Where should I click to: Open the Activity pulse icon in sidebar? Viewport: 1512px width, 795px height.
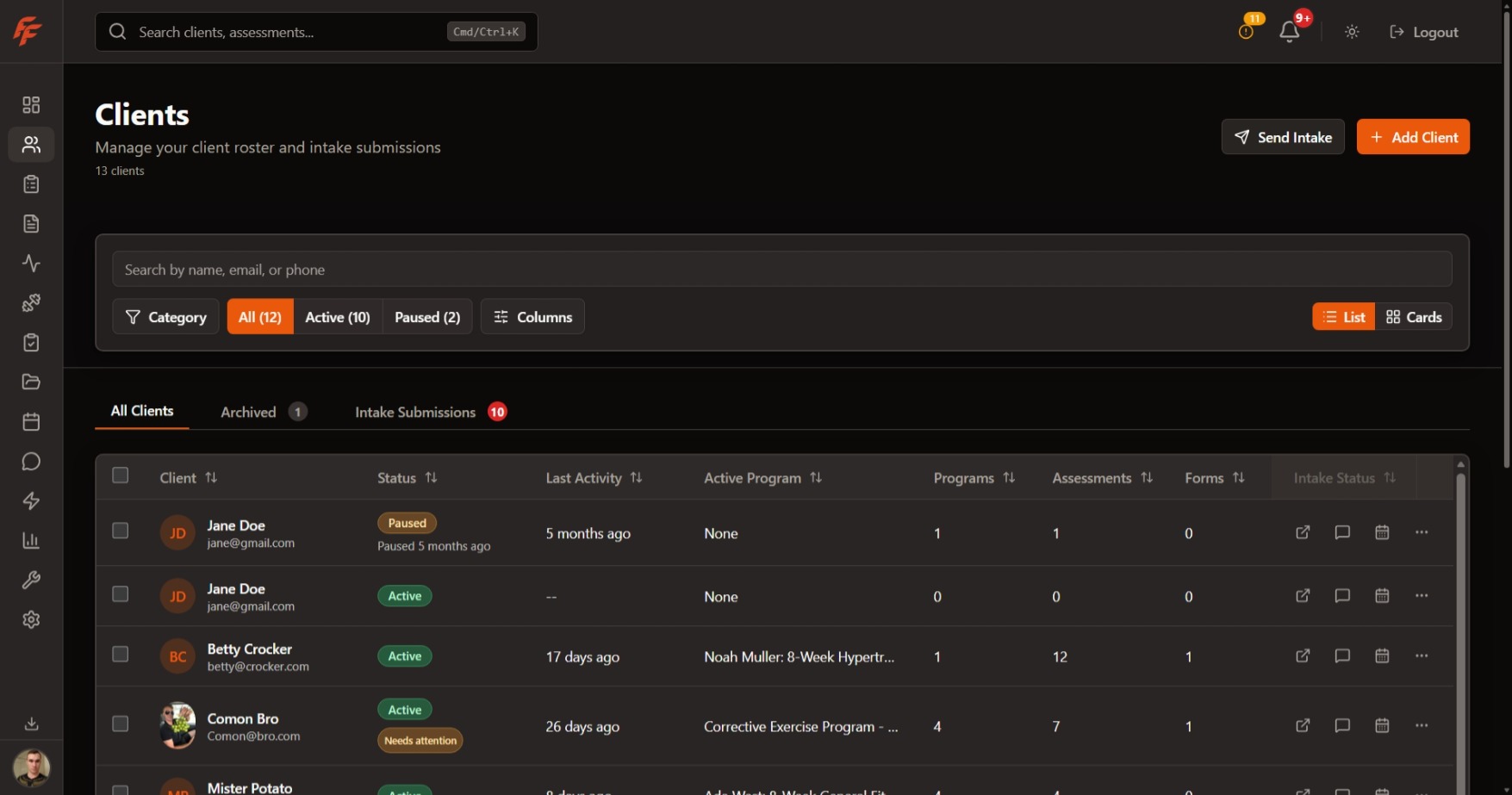point(31,264)
